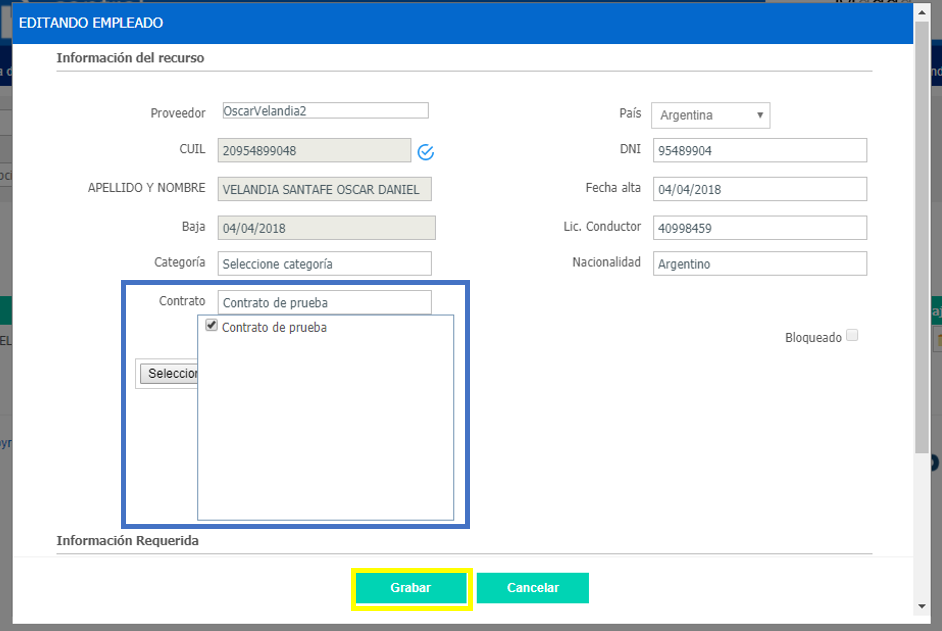Edit the Proveedor input field
Viewport: 942px width, 631px height.
pos(326,111)
